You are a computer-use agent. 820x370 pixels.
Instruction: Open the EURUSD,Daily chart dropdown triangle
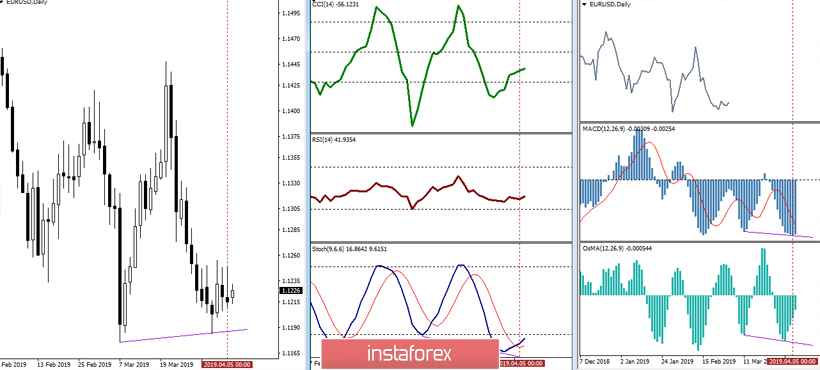point(585,4)
